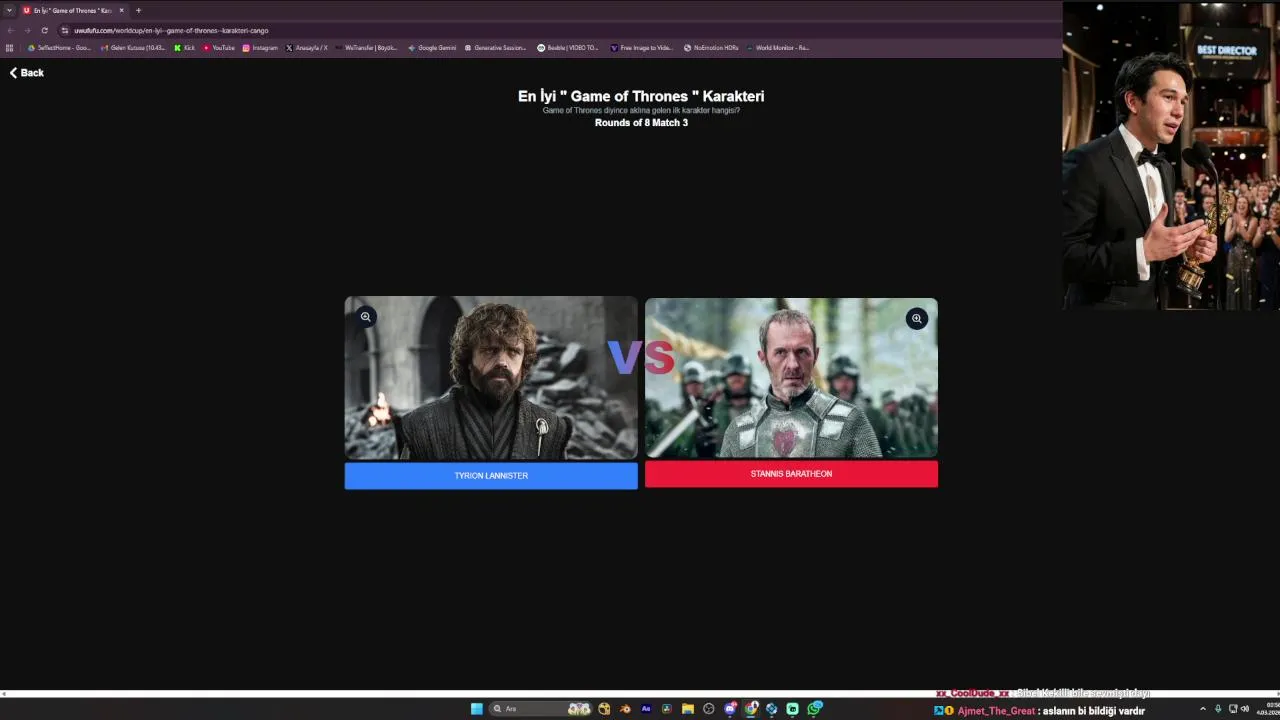
Task: Expand the tab search dropdown arrow
Action: pos(8,10)
